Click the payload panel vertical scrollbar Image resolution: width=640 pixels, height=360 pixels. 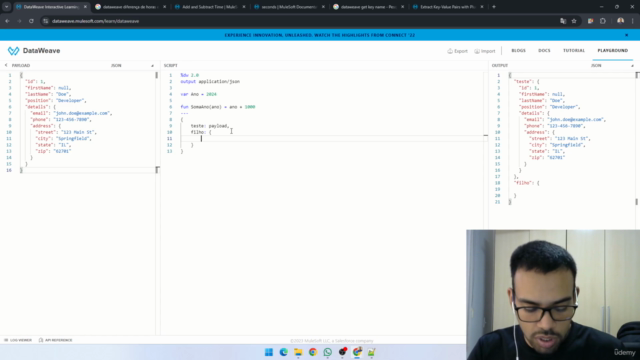click(157, 122)
